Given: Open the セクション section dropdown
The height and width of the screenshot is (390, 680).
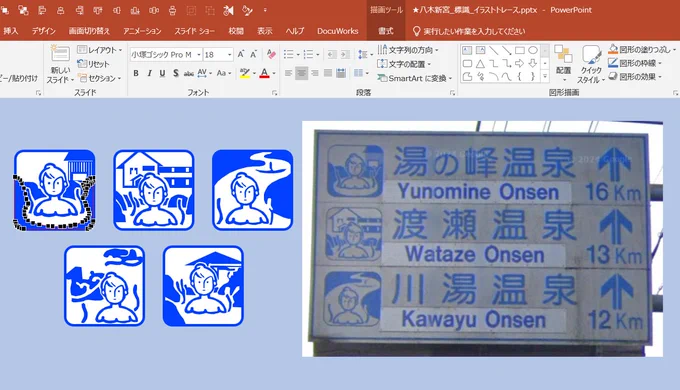Looking at the screenshot, I should 100,78.
